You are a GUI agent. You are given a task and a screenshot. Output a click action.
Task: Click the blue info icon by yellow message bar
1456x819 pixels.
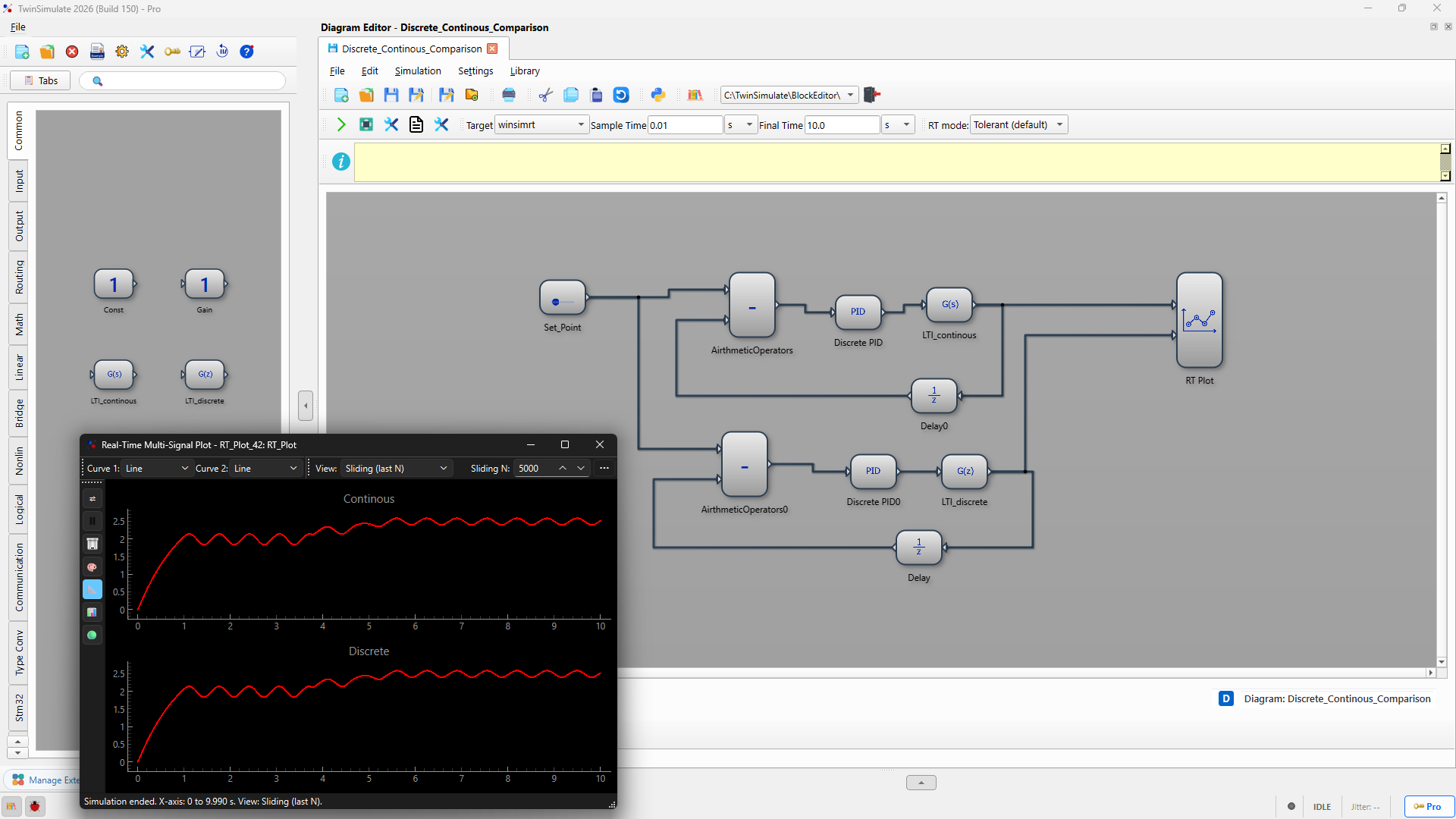pyautogui.click(x=341, y=162)
